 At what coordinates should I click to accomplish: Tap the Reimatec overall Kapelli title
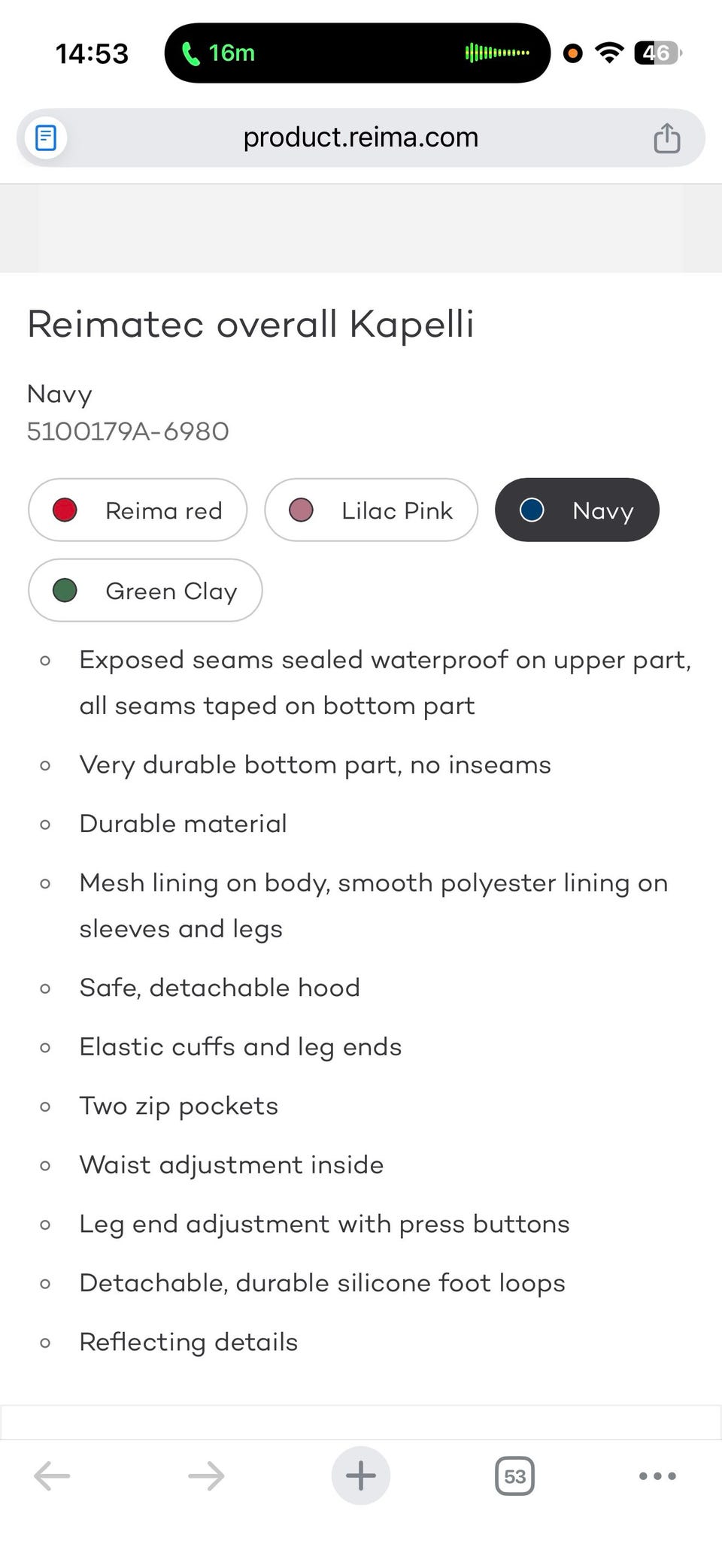point(250,324)
